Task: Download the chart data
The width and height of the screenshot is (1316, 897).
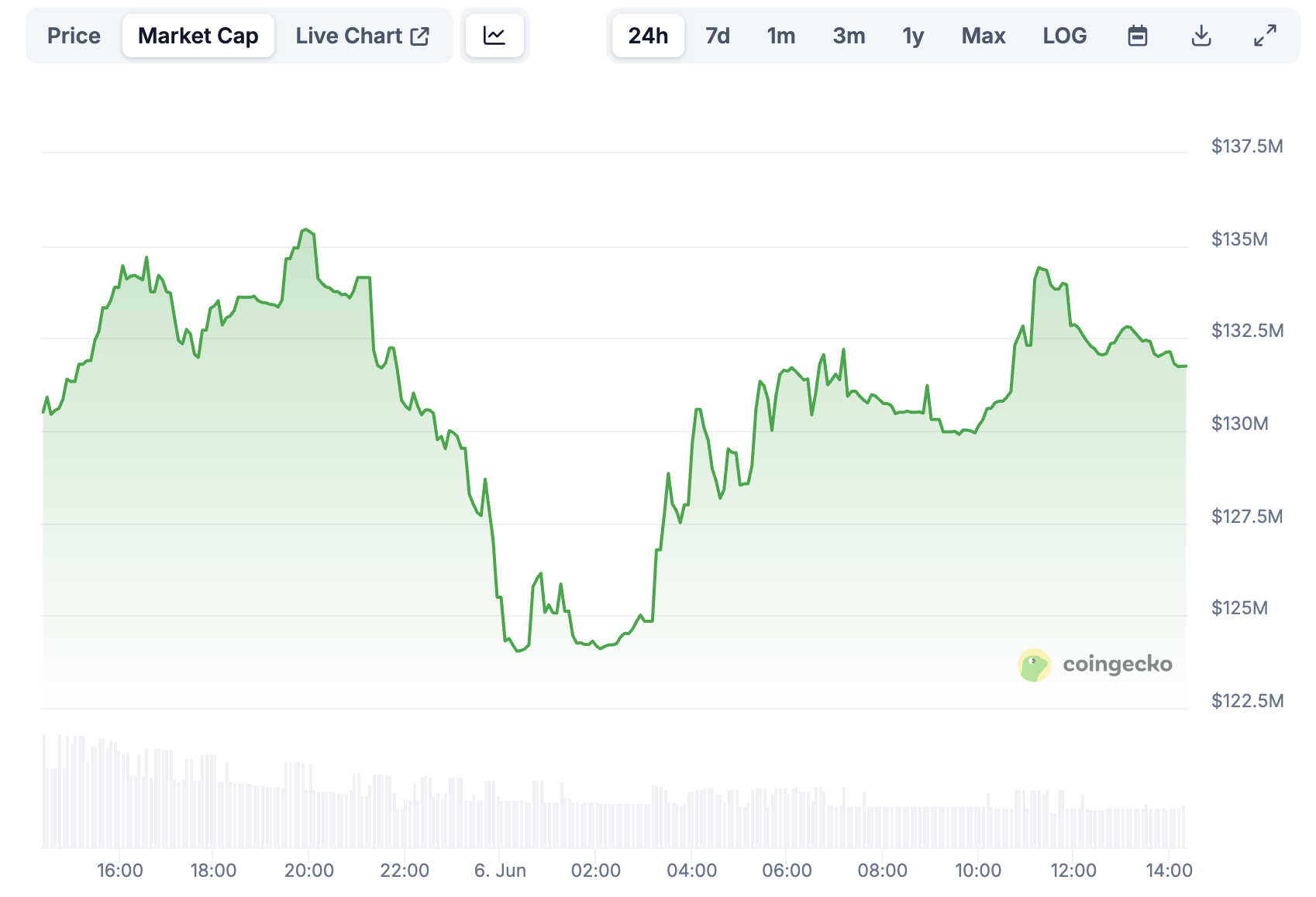Action: [x=1201, y=36]
